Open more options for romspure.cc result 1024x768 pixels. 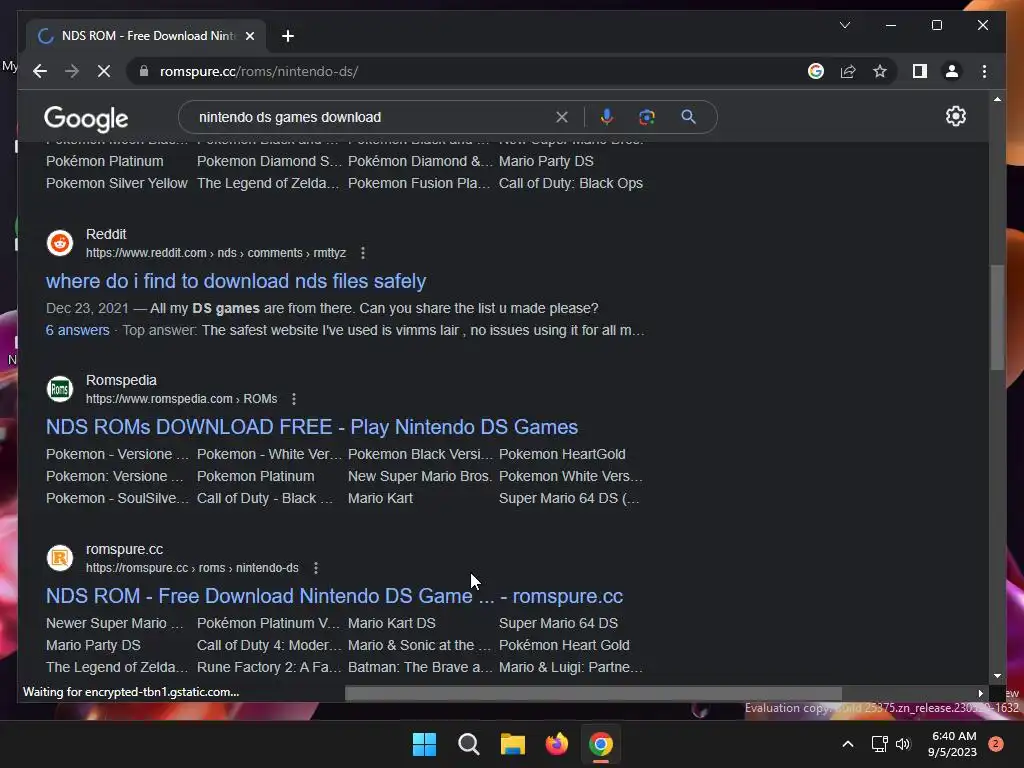[x=315, y=568]
